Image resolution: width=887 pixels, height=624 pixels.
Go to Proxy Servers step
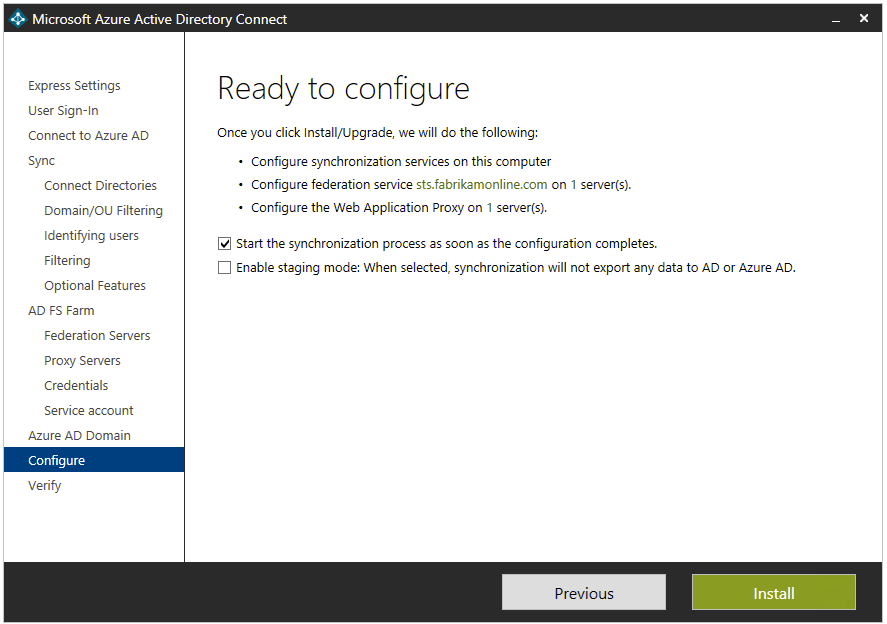[83, 360]
